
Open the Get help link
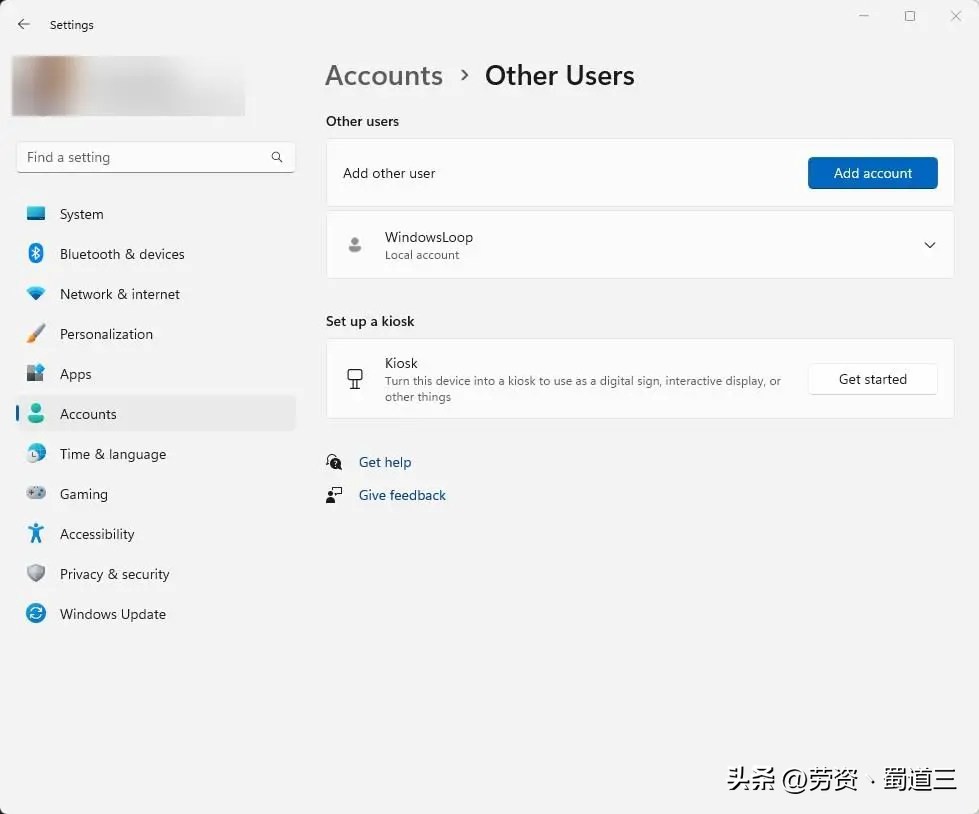[x=385, y=462]
